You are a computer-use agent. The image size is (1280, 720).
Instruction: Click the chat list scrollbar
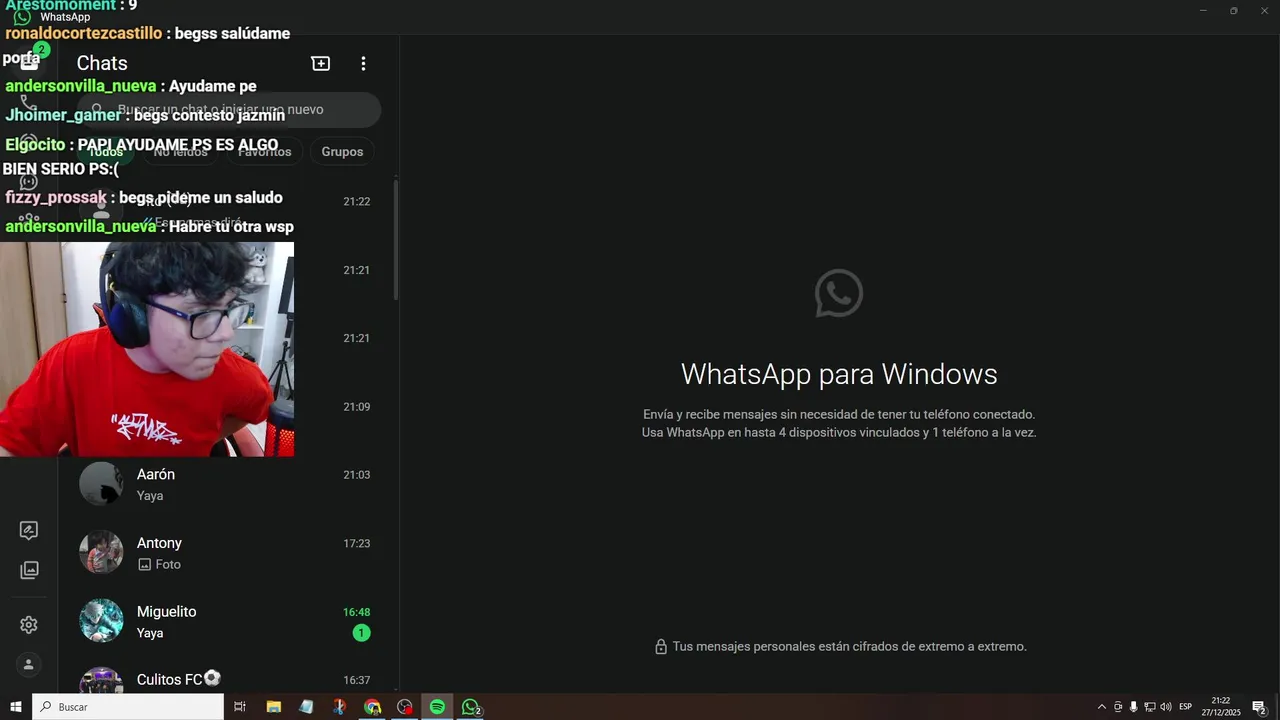pyautogui.click(x=396, y=240)
